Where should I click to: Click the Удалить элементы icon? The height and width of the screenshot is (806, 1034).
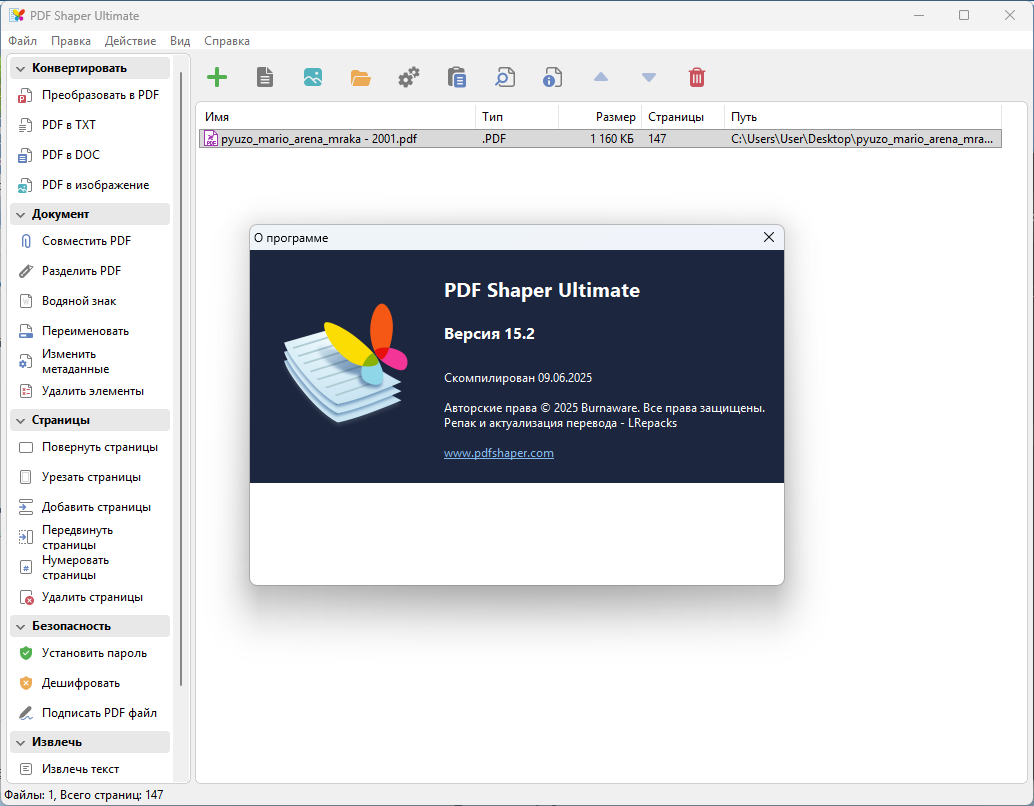click(x=26, y=391)
